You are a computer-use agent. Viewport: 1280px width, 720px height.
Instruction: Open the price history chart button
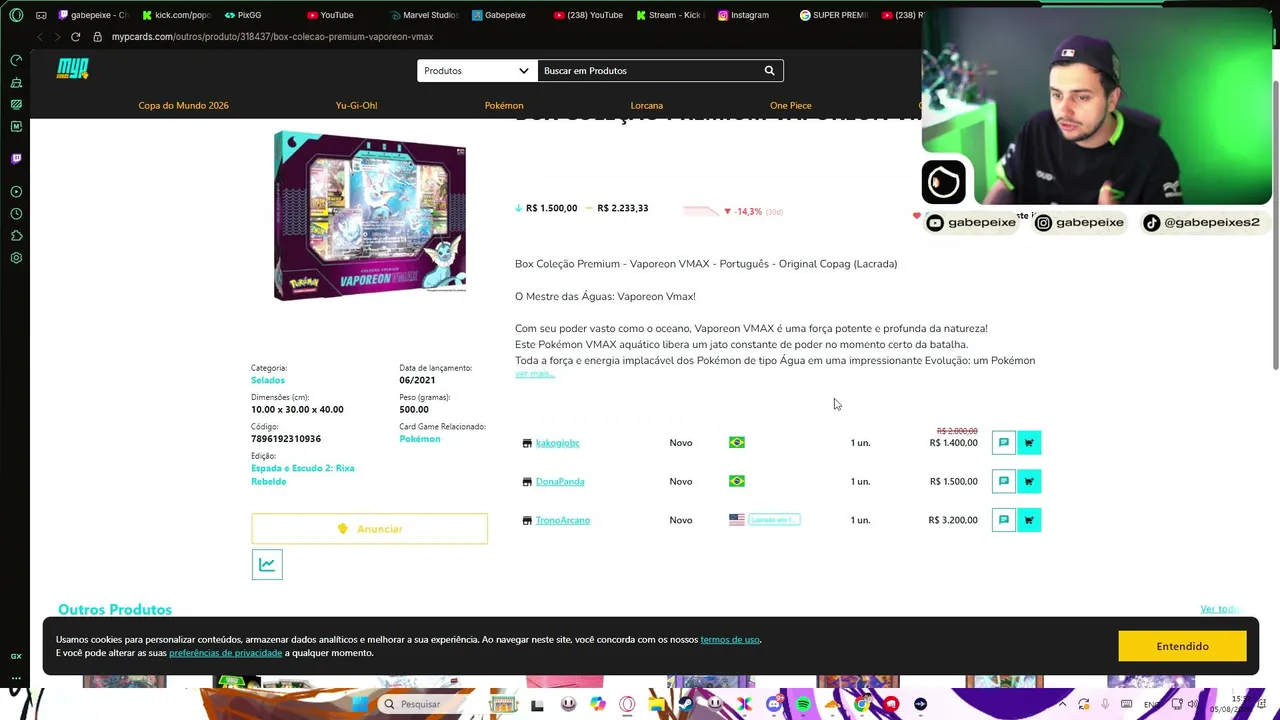pyautogui.click(x=267, y=565)
